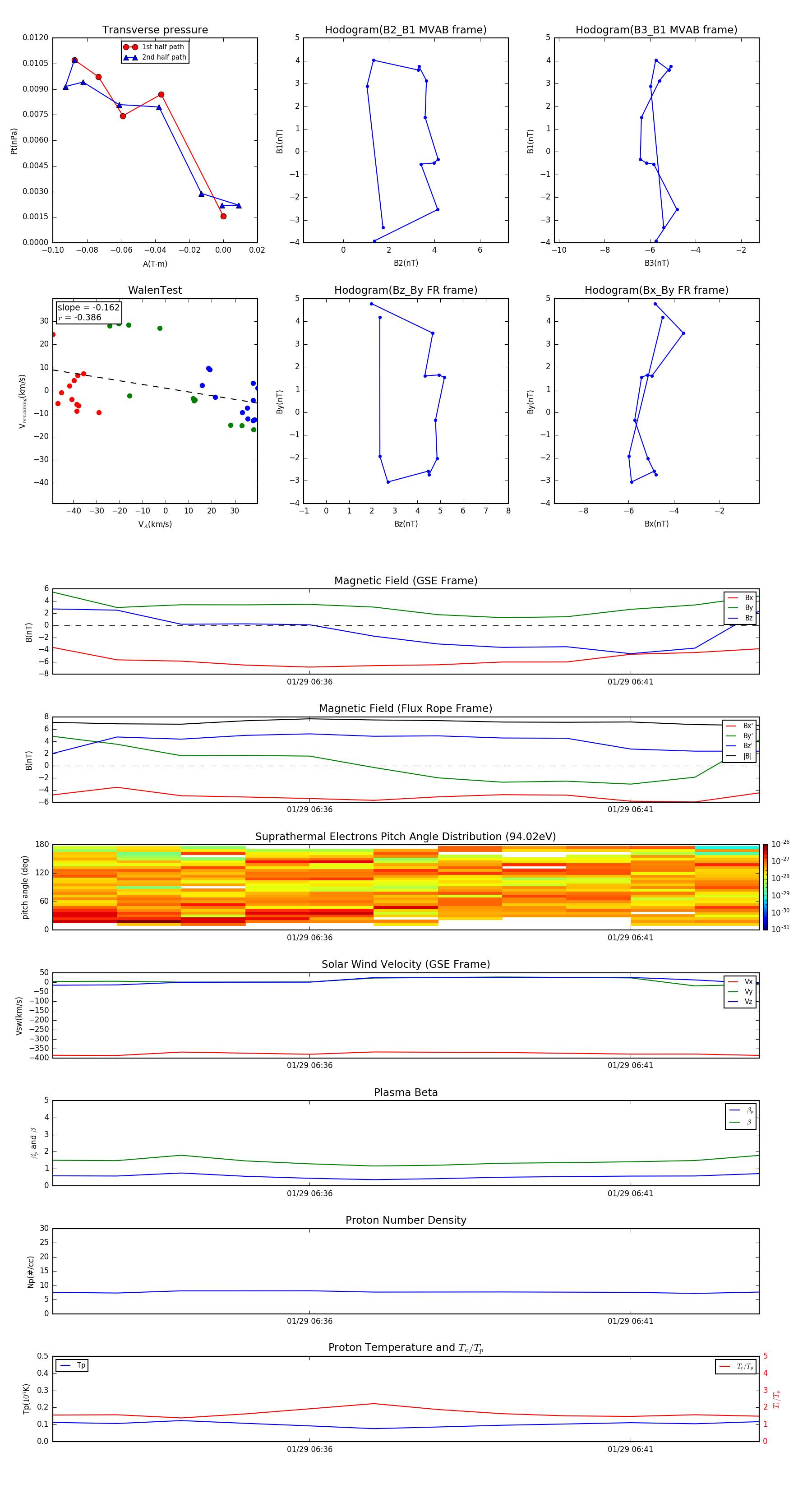Click the 'Bx(nT)' axis label

(656, 524)
